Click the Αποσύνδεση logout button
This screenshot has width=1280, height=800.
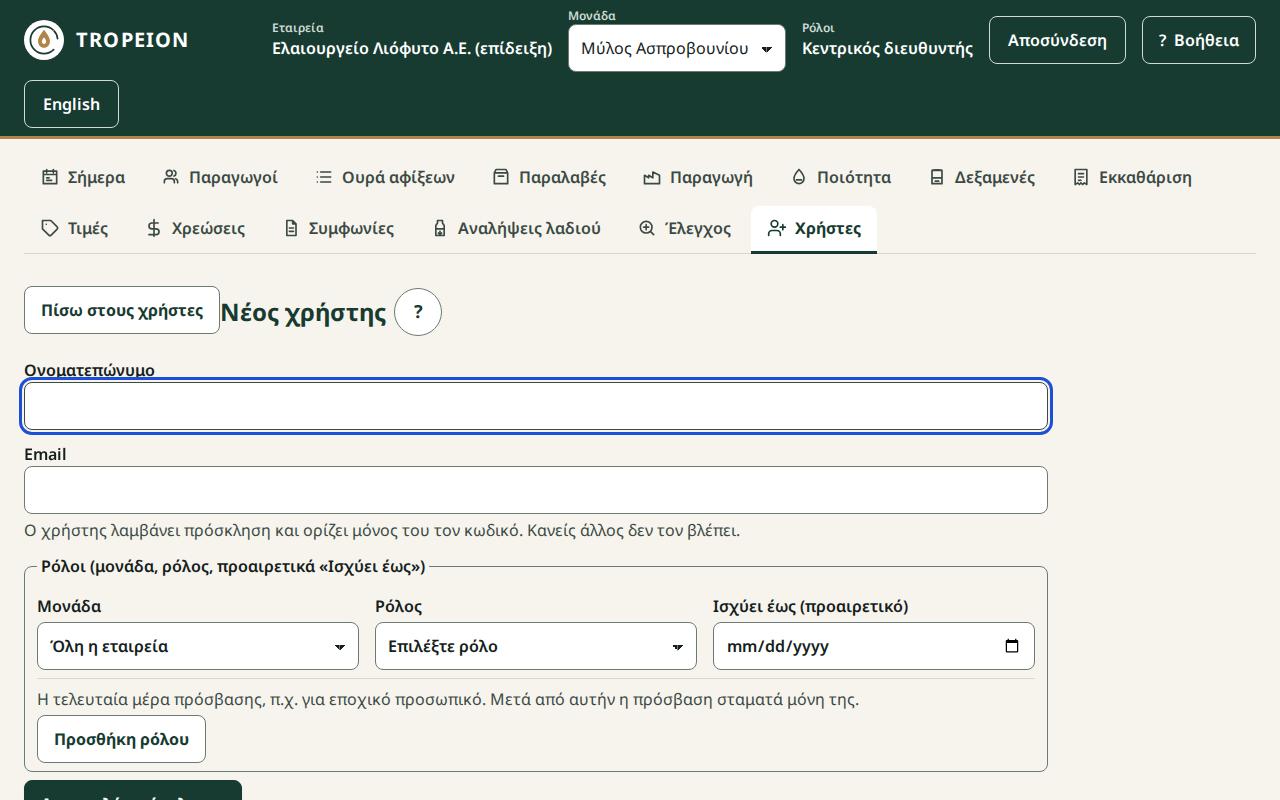pos(1057,40)
